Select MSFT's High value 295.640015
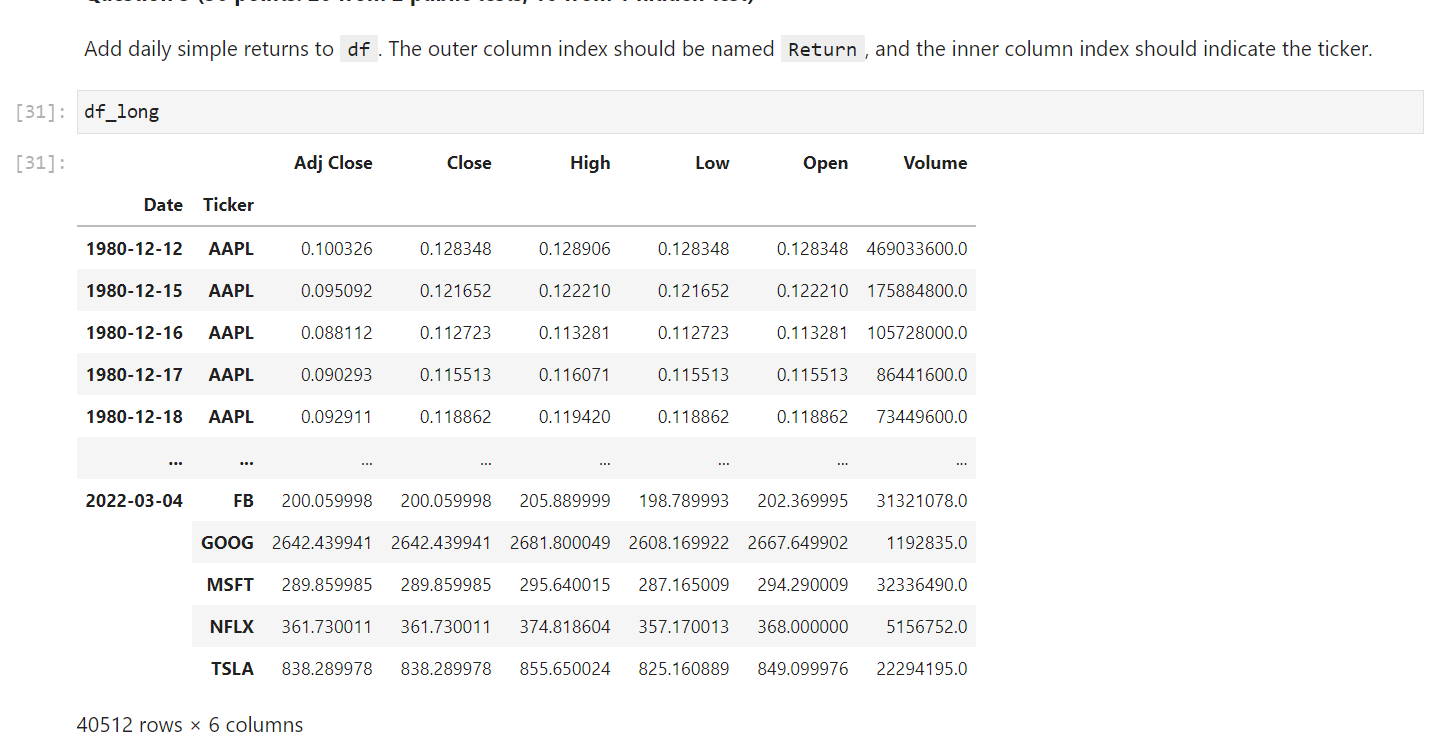 click(565, 585)
